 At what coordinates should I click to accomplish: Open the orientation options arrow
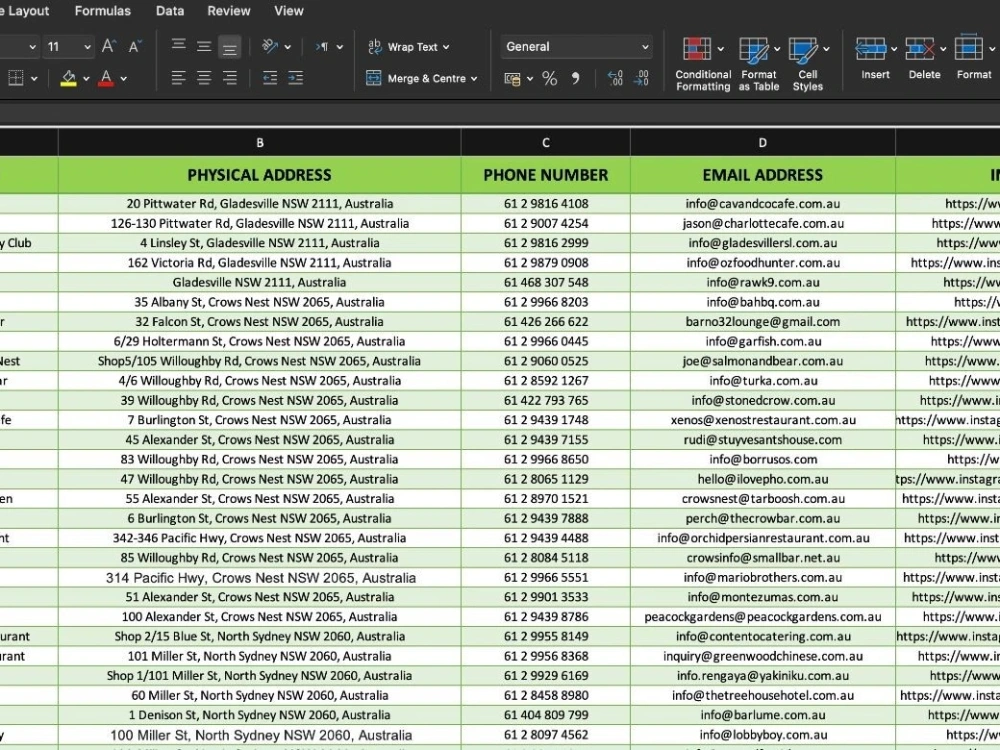point(288,47)
